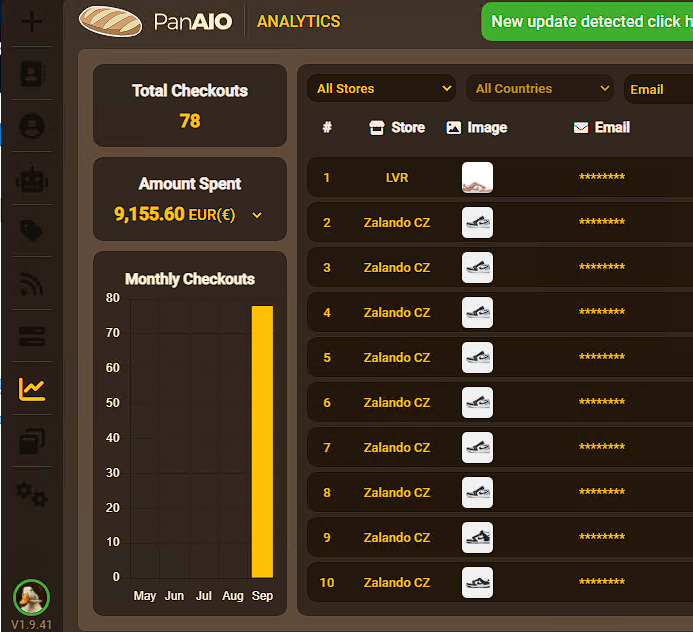Click the shoe thumbnail in row 8
Viewport: 693px width, 632px height.
pyautogui.click(x=477, y=492)
